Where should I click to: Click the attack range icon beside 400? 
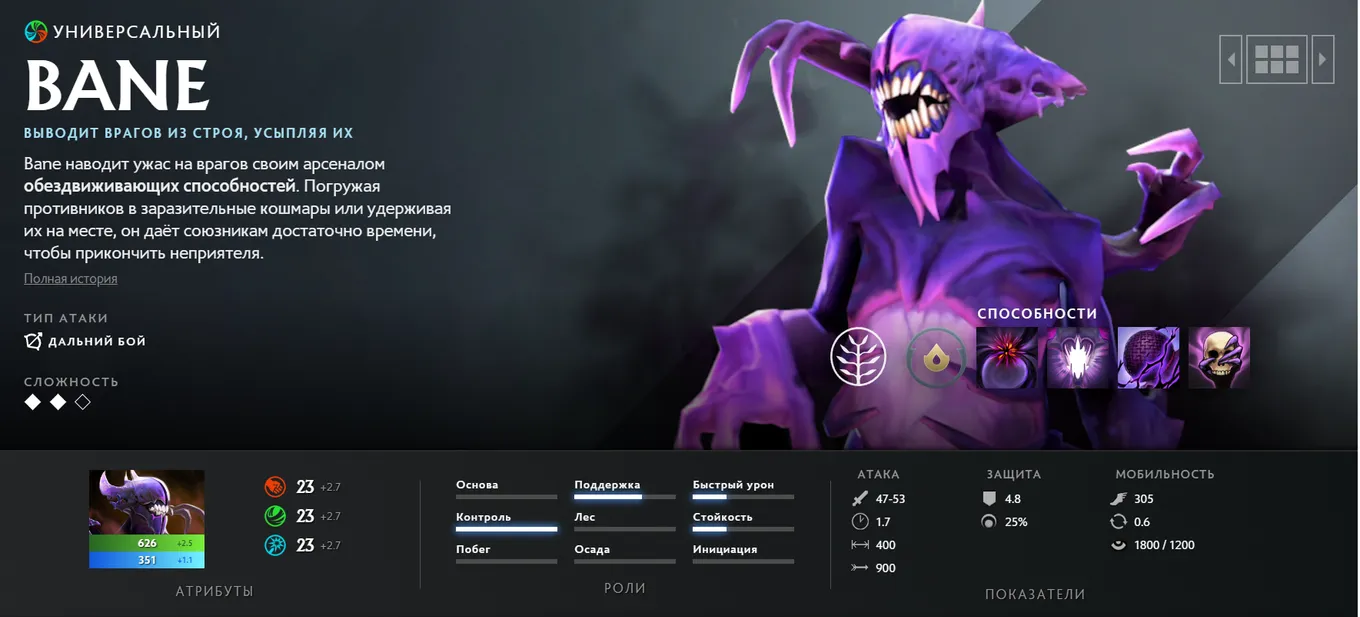pos(860,545)
